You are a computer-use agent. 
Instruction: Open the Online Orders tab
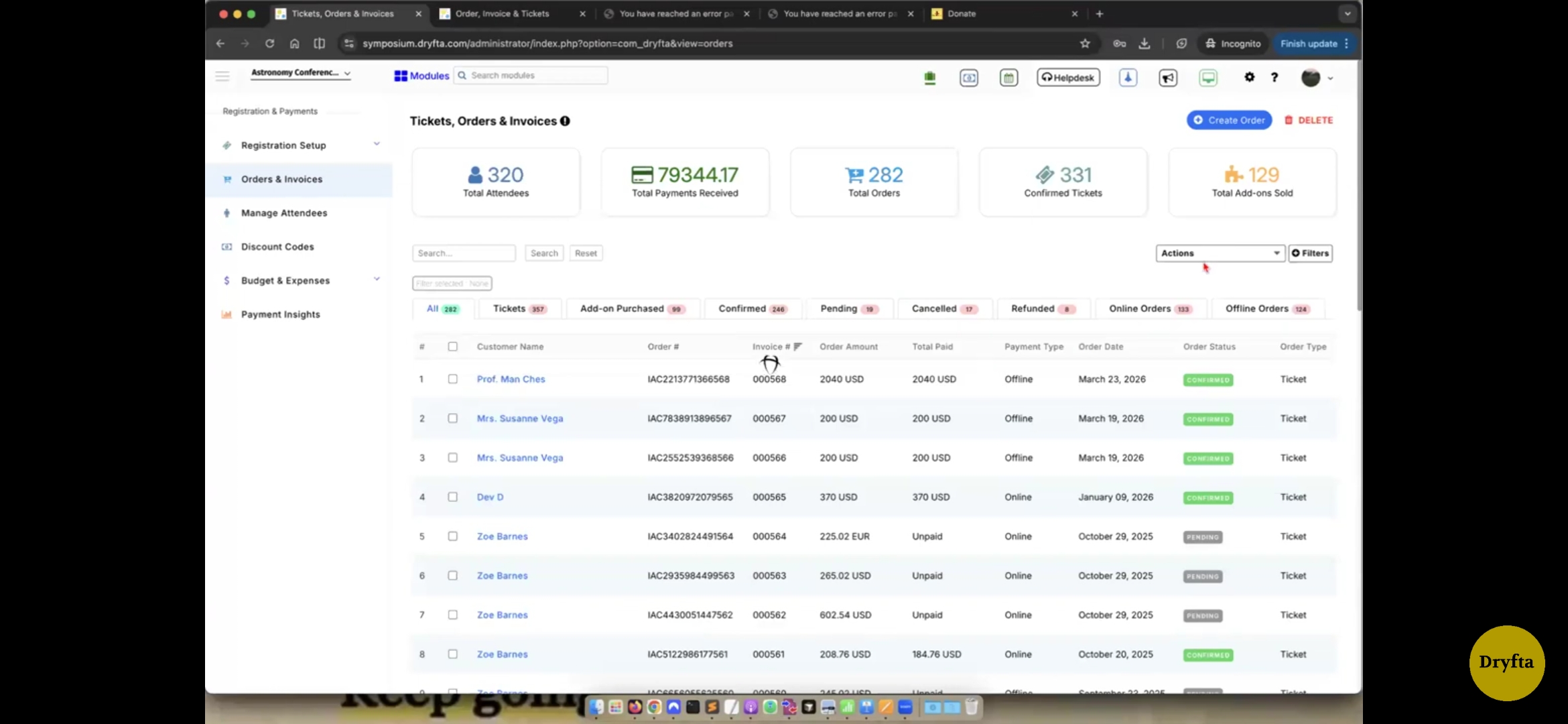[x=1145, y=308]
